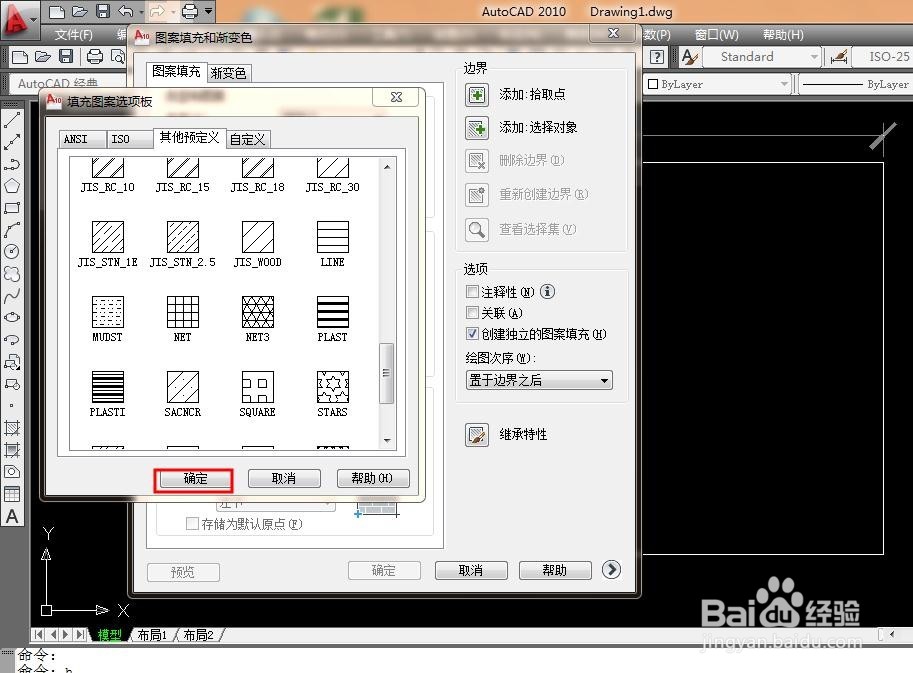Image resolution: width=913 pixels, height=673 pixels.
Task: Switch to the ISO pattern tab
Action: tap(129, 139)
